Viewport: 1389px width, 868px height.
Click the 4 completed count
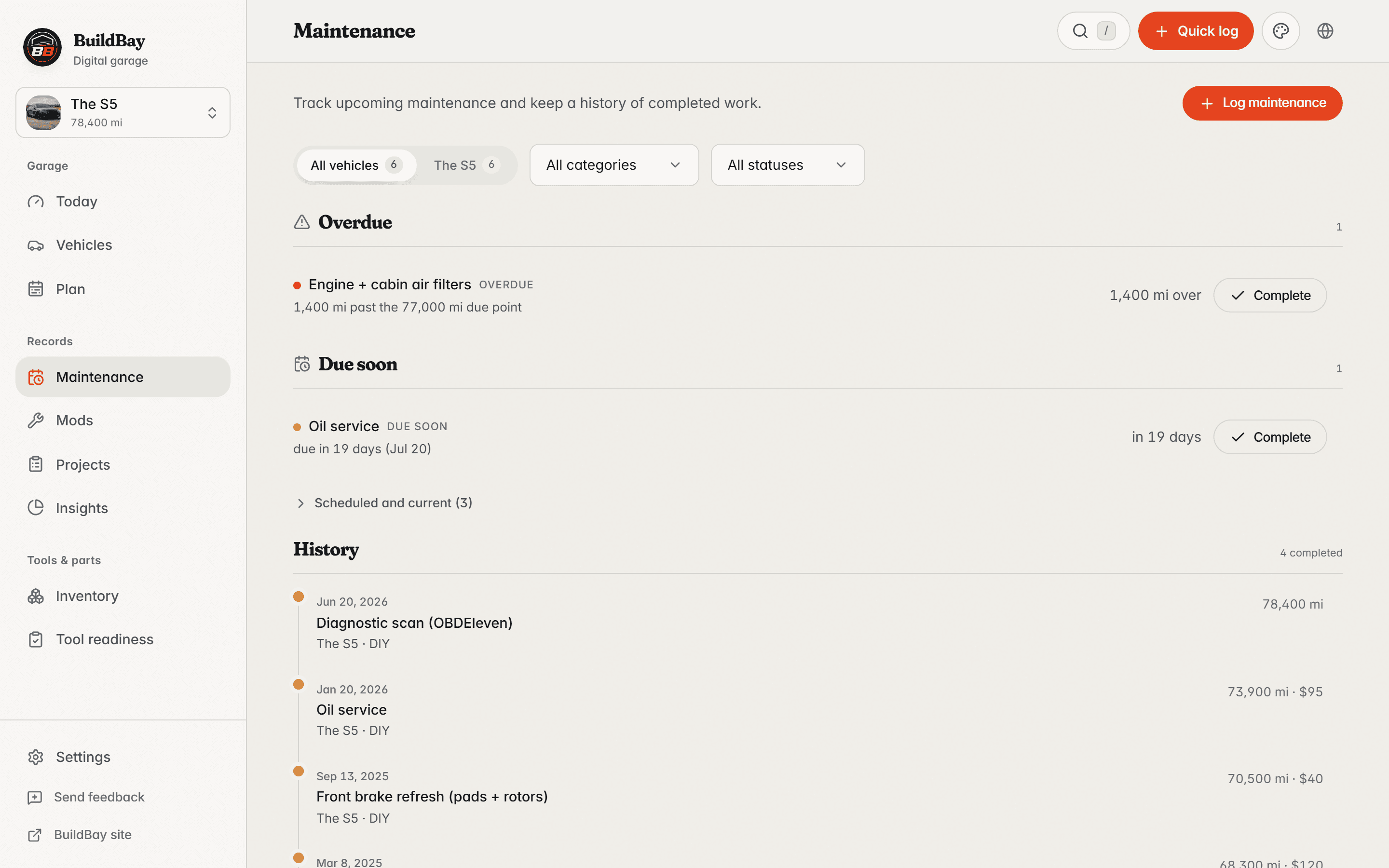[x=1311, y=553]
